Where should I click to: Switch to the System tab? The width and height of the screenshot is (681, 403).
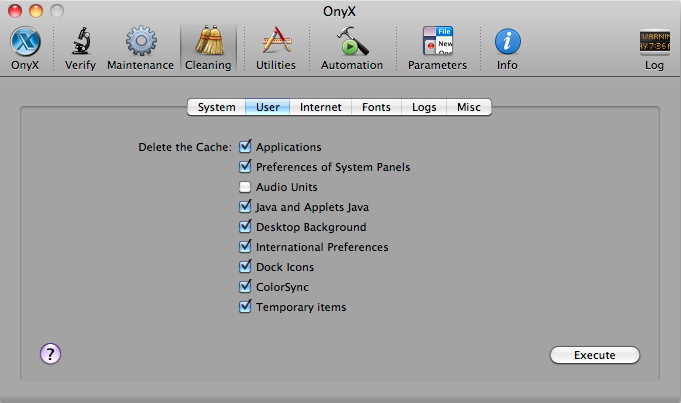[216, 107]
